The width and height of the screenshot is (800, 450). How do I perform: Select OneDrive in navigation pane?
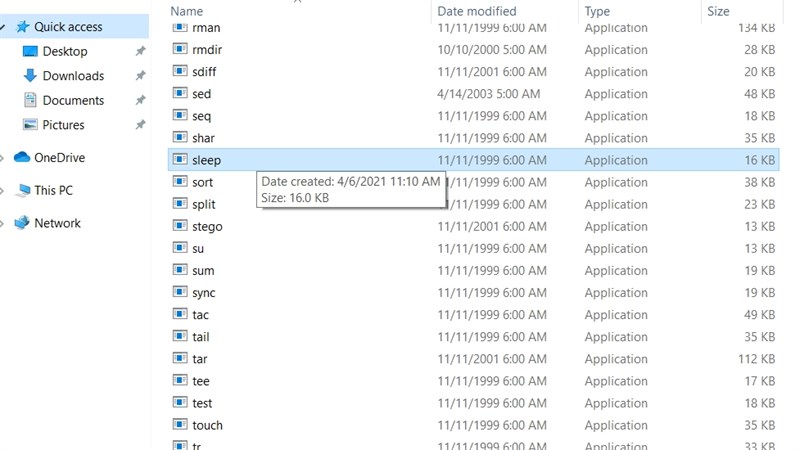coord(60,157)
